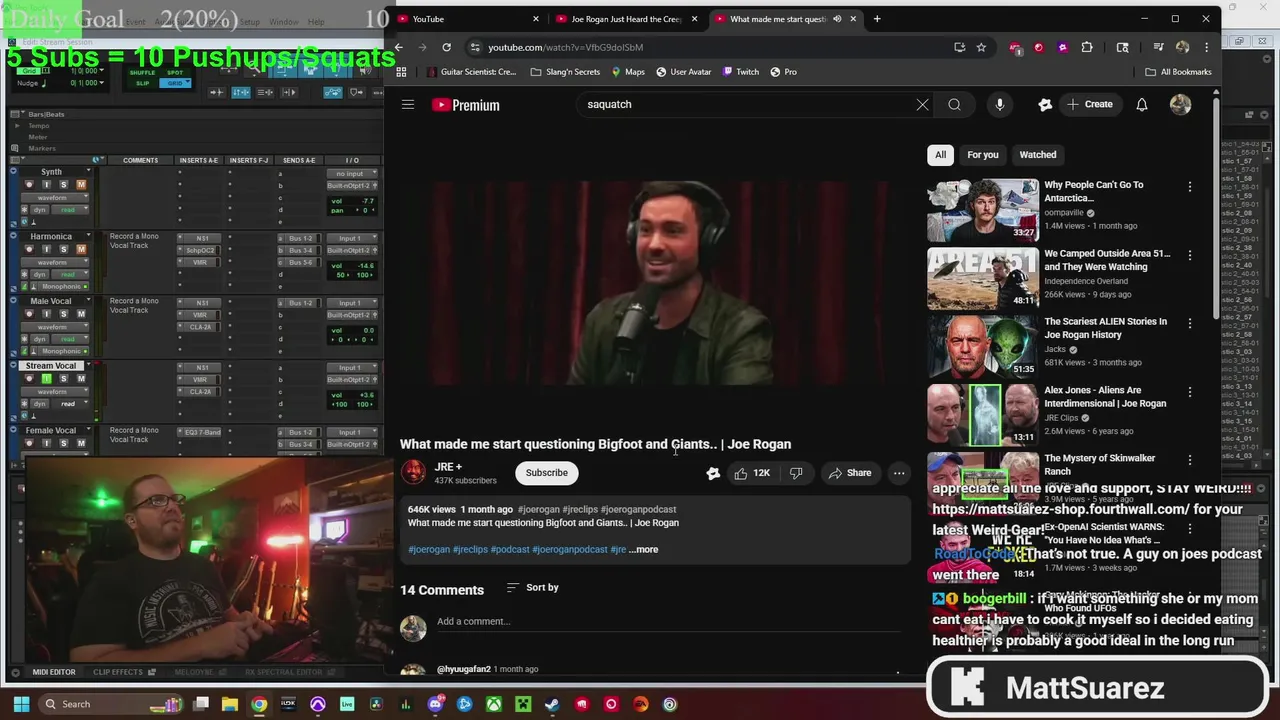The image size is (1280, 720).
Task: Open 'Why People Can't Go To Antarctica' thumbnail
Action: (983, 210)
